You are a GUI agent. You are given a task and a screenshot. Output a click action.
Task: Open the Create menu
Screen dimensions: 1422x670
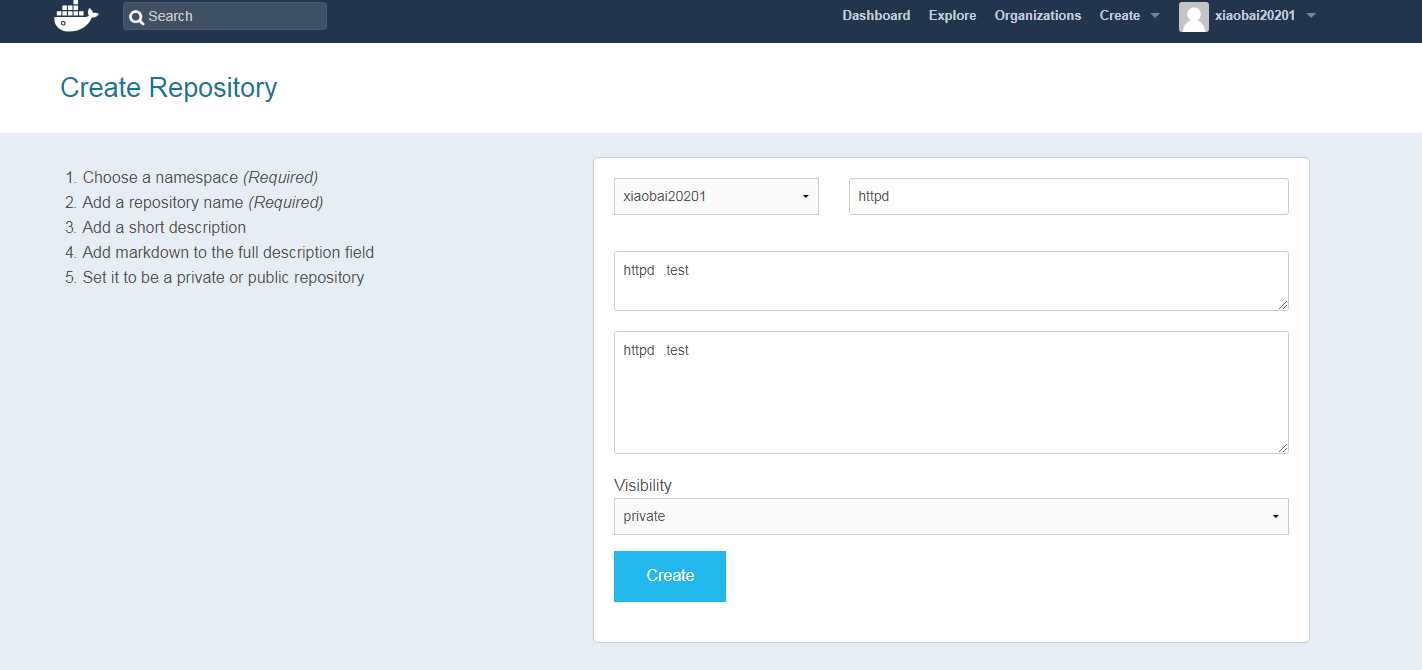click(1129, 15)
